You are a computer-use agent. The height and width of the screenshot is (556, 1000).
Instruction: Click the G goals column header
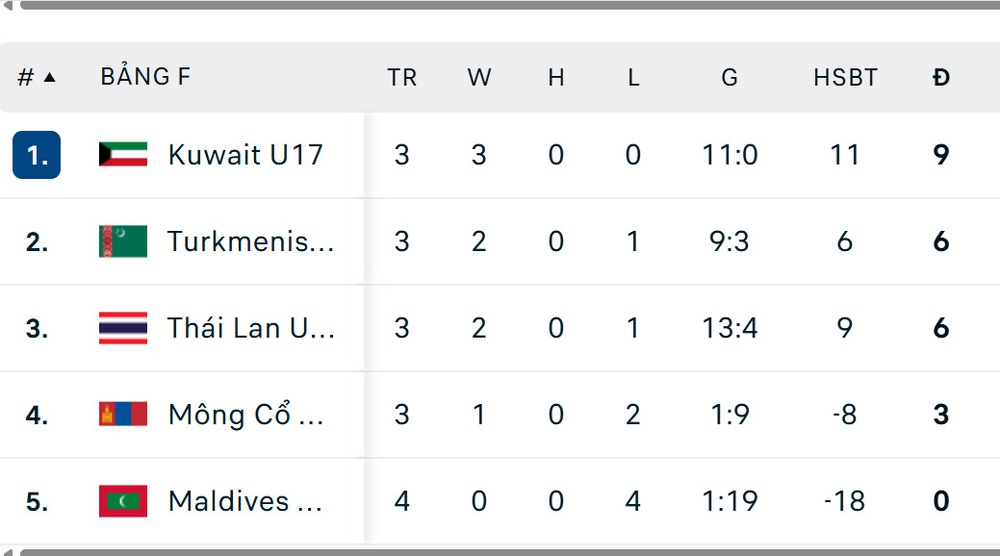coord(729,77)
